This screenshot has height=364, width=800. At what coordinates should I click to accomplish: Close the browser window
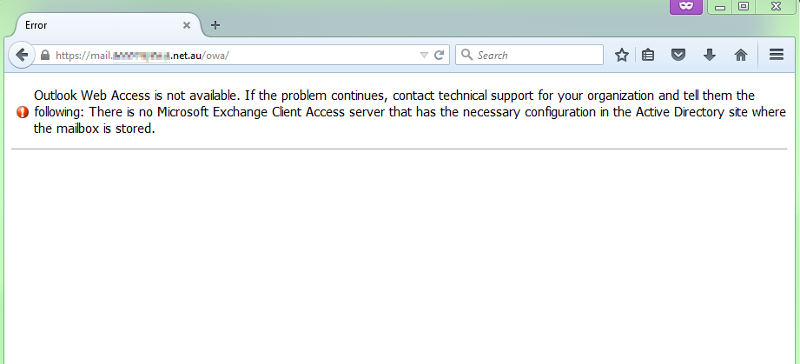tap(776, 7)
